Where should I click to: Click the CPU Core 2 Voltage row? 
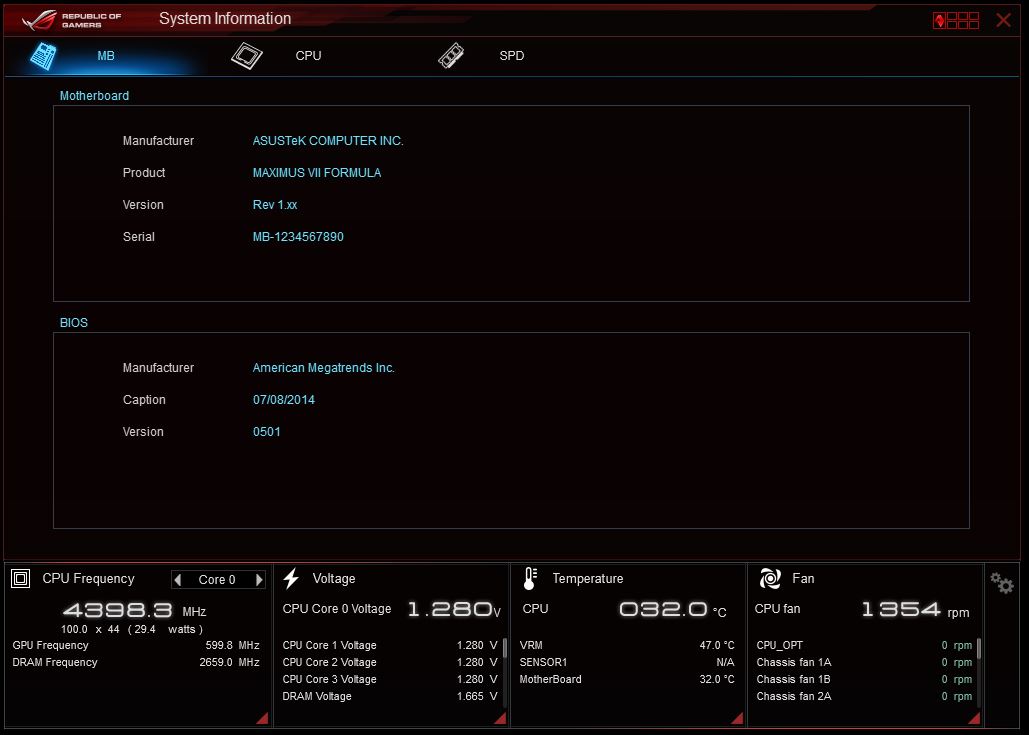(x=390, y=662)
